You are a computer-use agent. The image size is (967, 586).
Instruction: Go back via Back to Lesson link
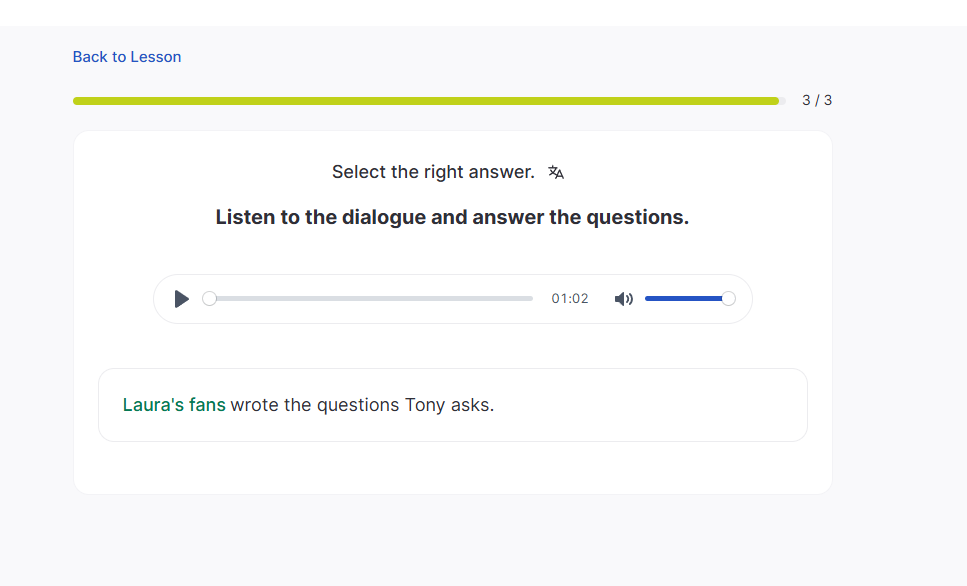127,57
